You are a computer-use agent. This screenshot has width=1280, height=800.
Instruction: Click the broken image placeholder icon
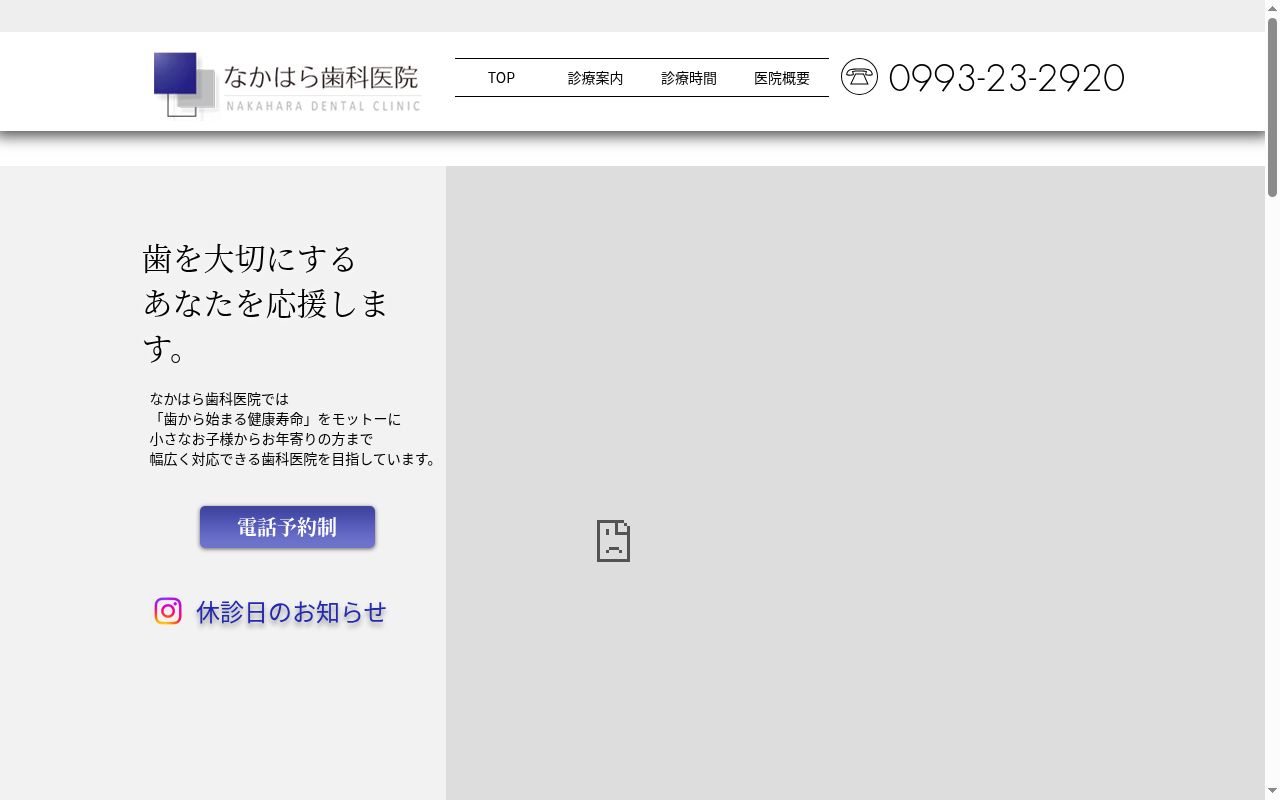click(x=613, y=541)
